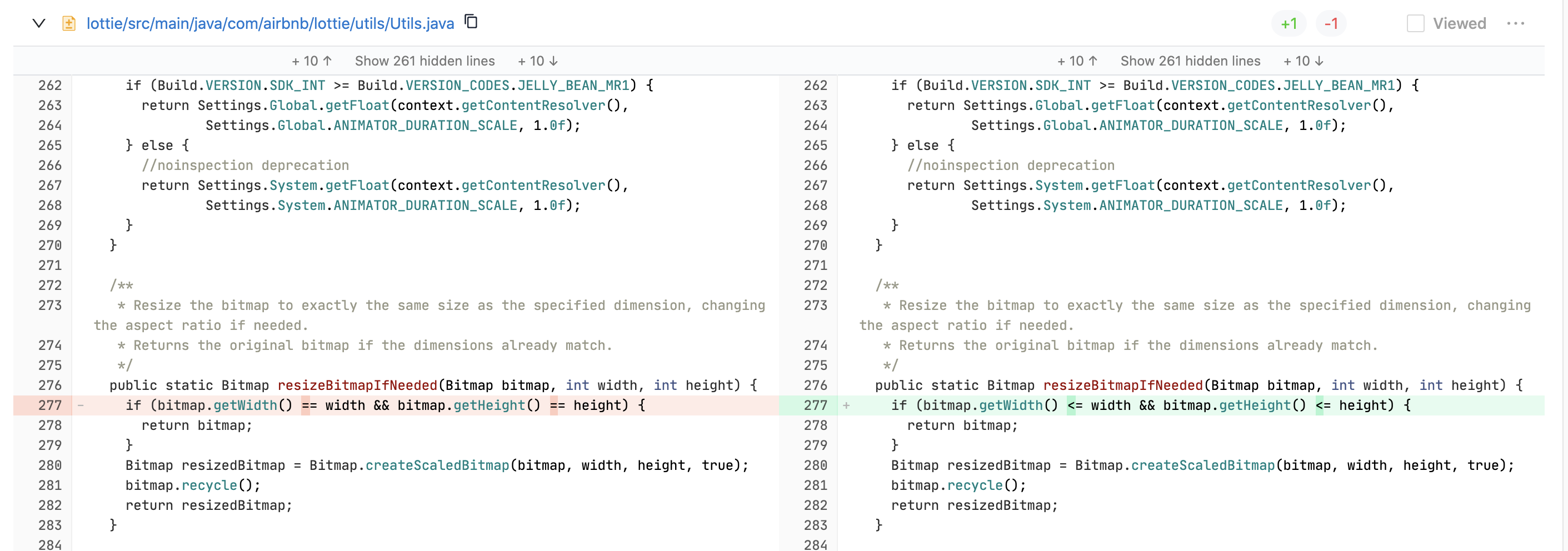Image resolution: width=1568 pixels, height=551 pixels.
Task: Show 261 hidden lines on the left pane
Action: (425, 60)
